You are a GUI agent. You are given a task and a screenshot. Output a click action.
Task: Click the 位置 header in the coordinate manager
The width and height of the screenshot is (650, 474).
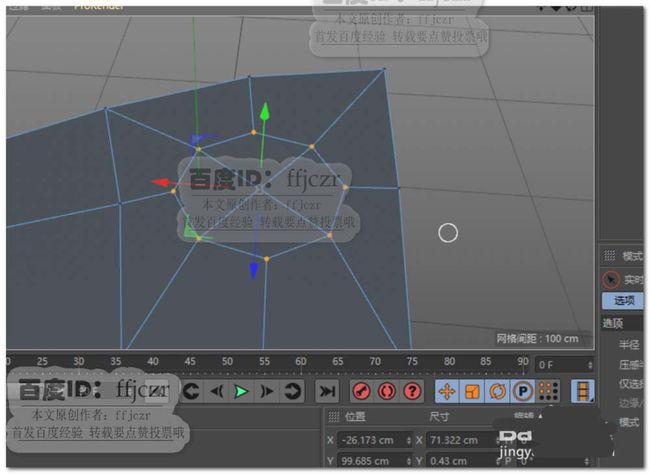pyautogui.click(x=355, y=416)
